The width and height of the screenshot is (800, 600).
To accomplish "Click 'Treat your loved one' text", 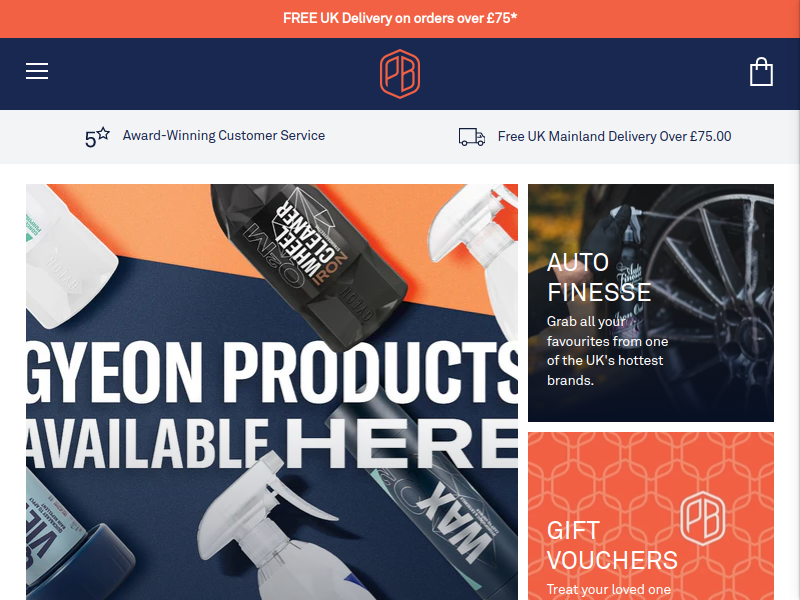I will tap(608, 589).
